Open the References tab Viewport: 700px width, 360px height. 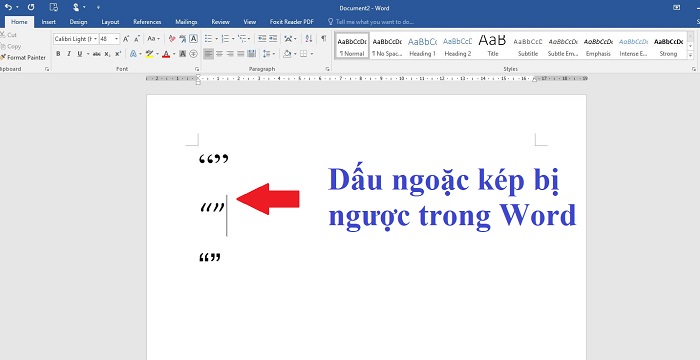[x=147, y=21]
